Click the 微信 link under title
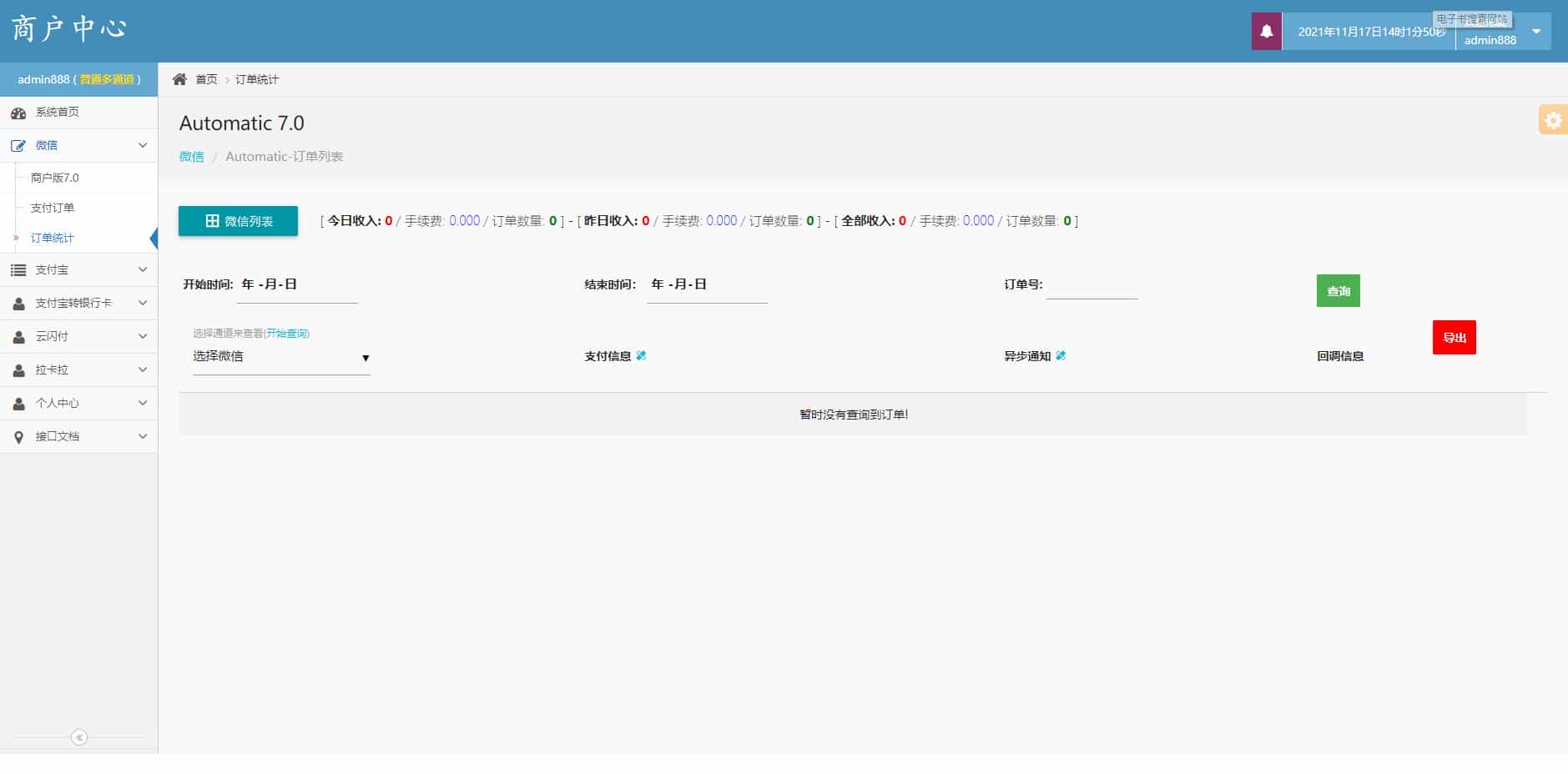Image resolution: width=1568 pixels, height=774 pixels. 191,156
